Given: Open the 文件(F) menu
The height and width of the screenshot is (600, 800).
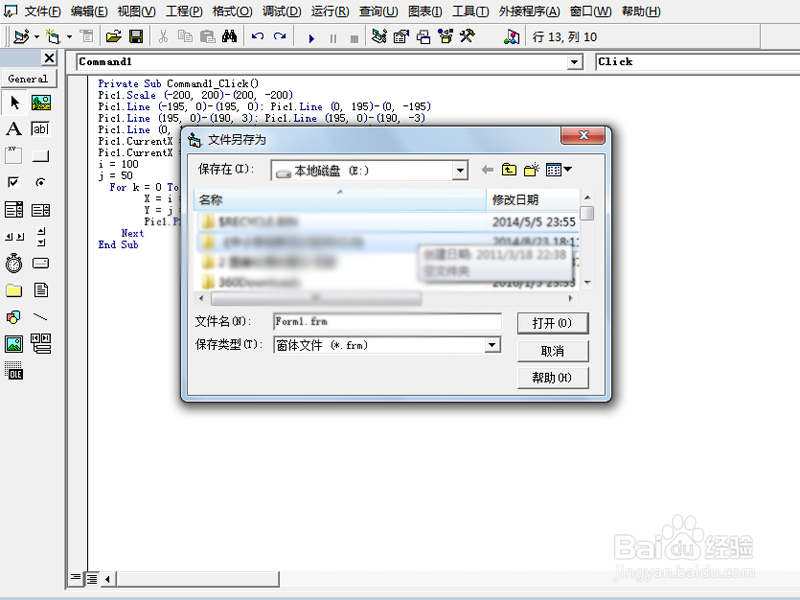Looking at the screenshot, I should (43, 11).
